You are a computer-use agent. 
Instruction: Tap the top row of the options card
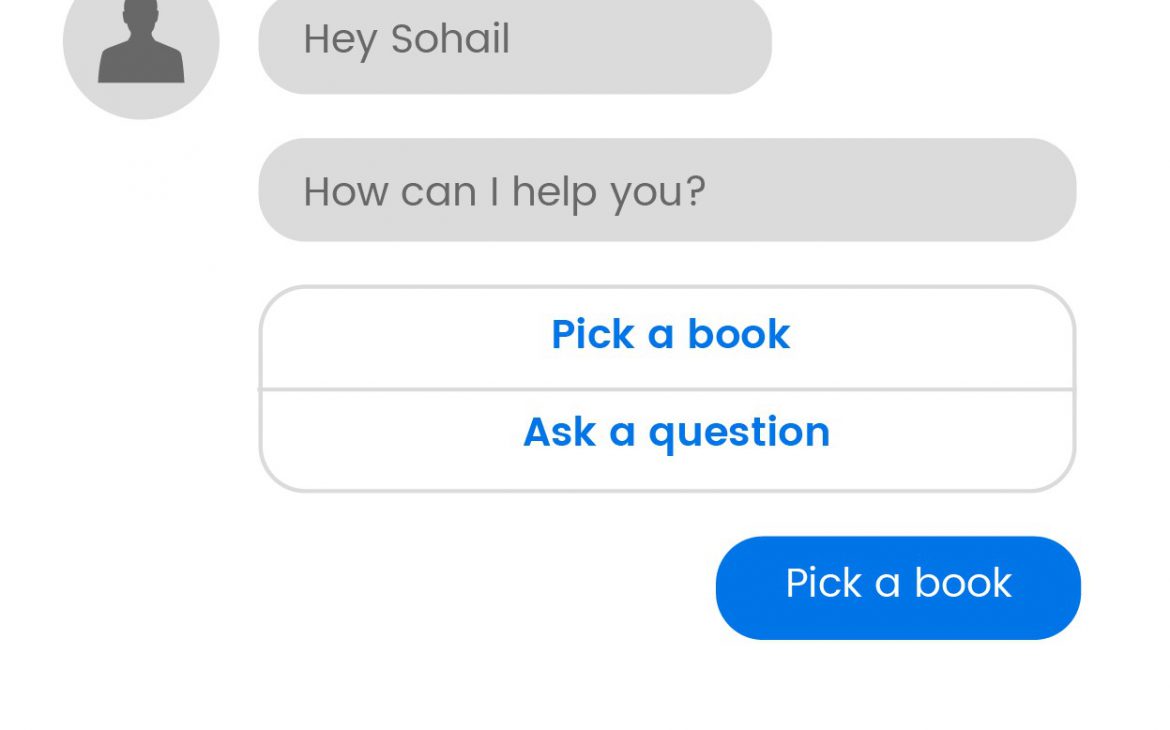point(668,337)
